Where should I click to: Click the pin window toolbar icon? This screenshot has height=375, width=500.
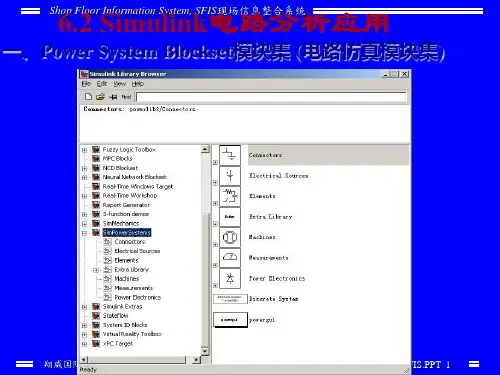[x=113, y=97]
